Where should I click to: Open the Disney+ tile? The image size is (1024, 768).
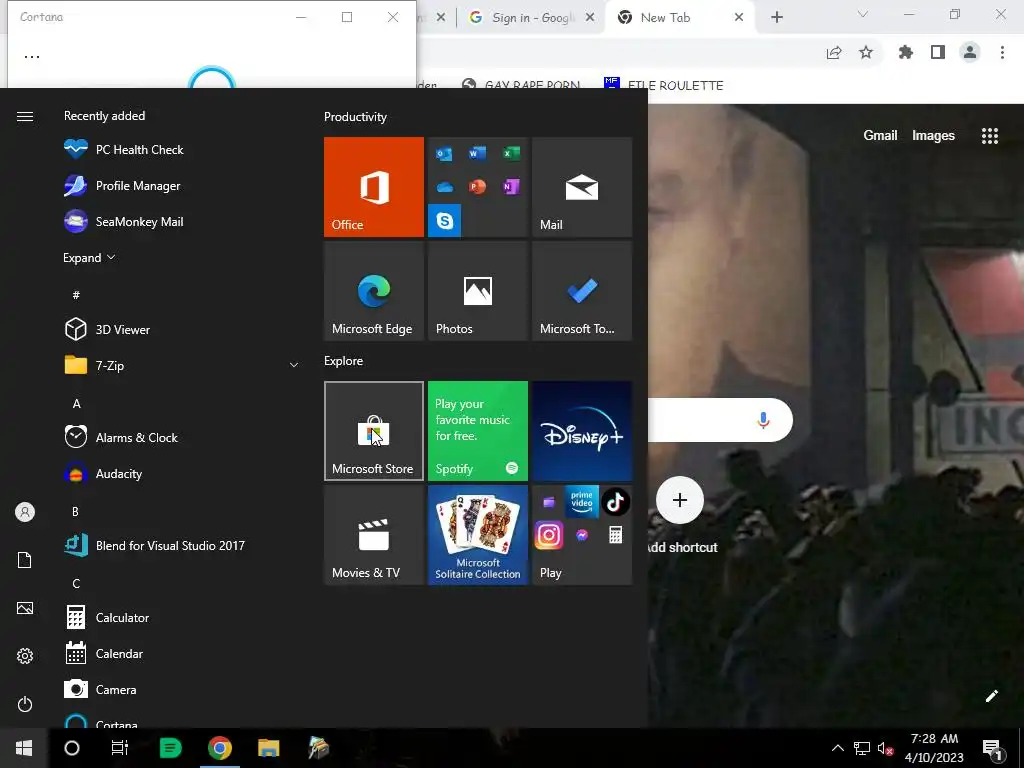[582, 431]
